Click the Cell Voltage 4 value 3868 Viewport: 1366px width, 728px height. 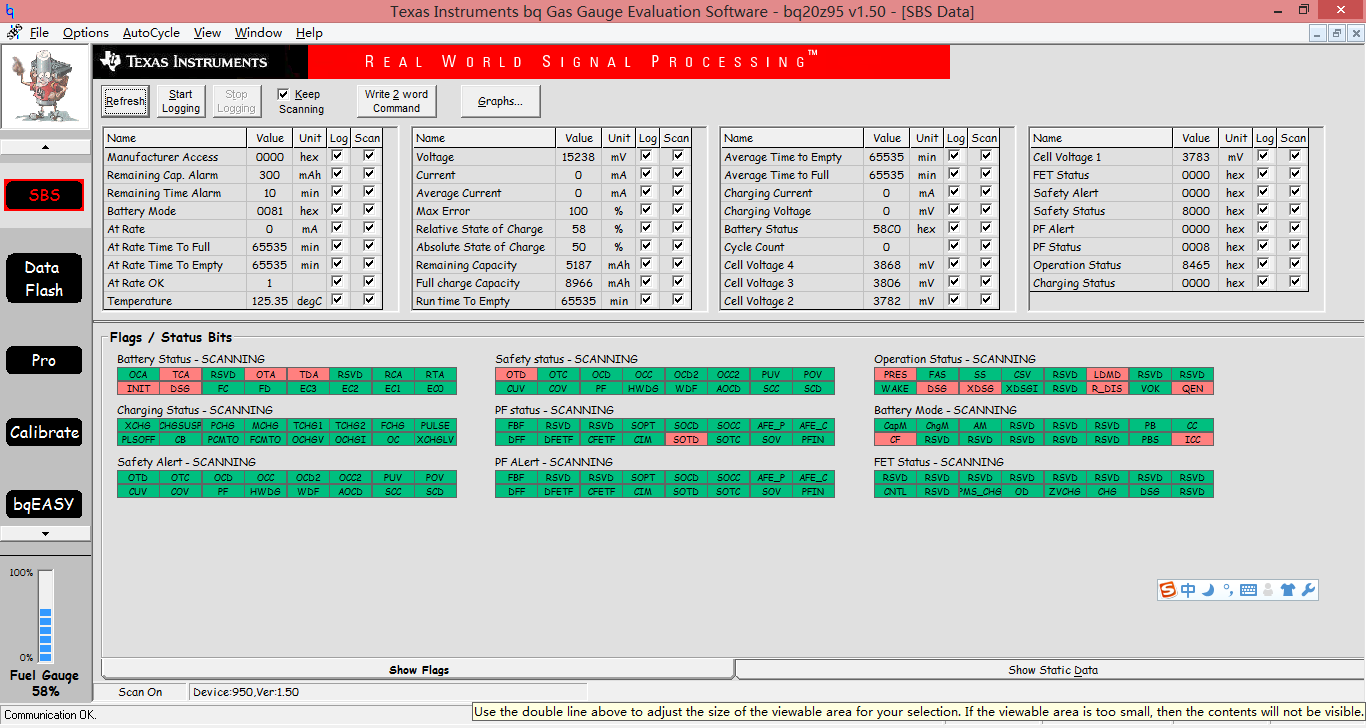pos(887,265)
